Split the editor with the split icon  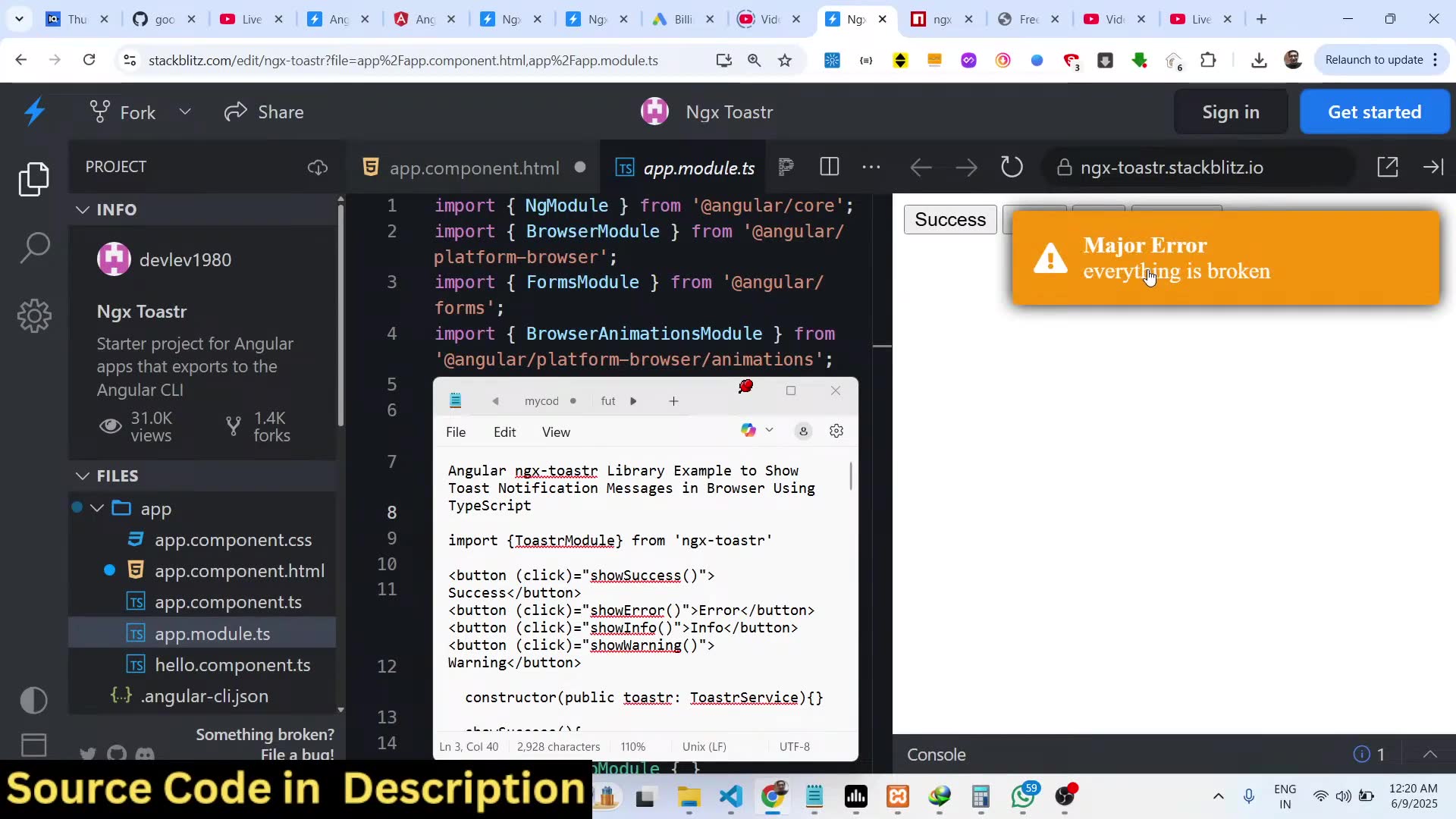pyautogui.click(x=830, y=167)
